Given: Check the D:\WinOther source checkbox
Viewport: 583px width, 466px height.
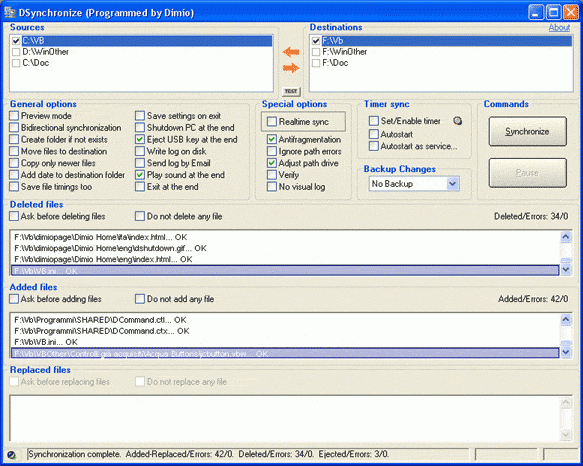Looking at the screenshot, I should tap(16, 52).
